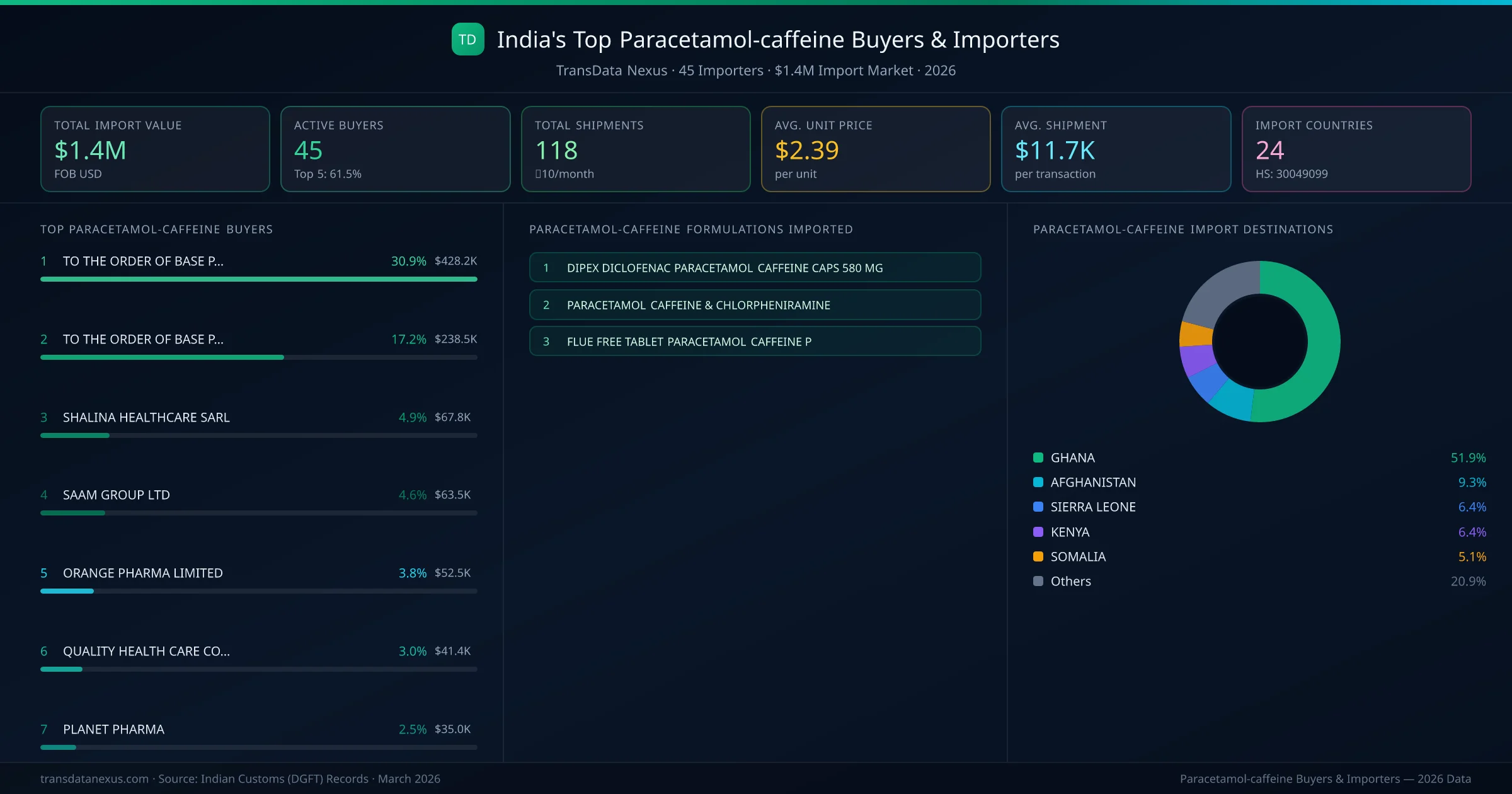This screenshot has width=1512, height=794.
Task: Click Orange Pharma Limited buyer entry
Action: click(143, 573)
